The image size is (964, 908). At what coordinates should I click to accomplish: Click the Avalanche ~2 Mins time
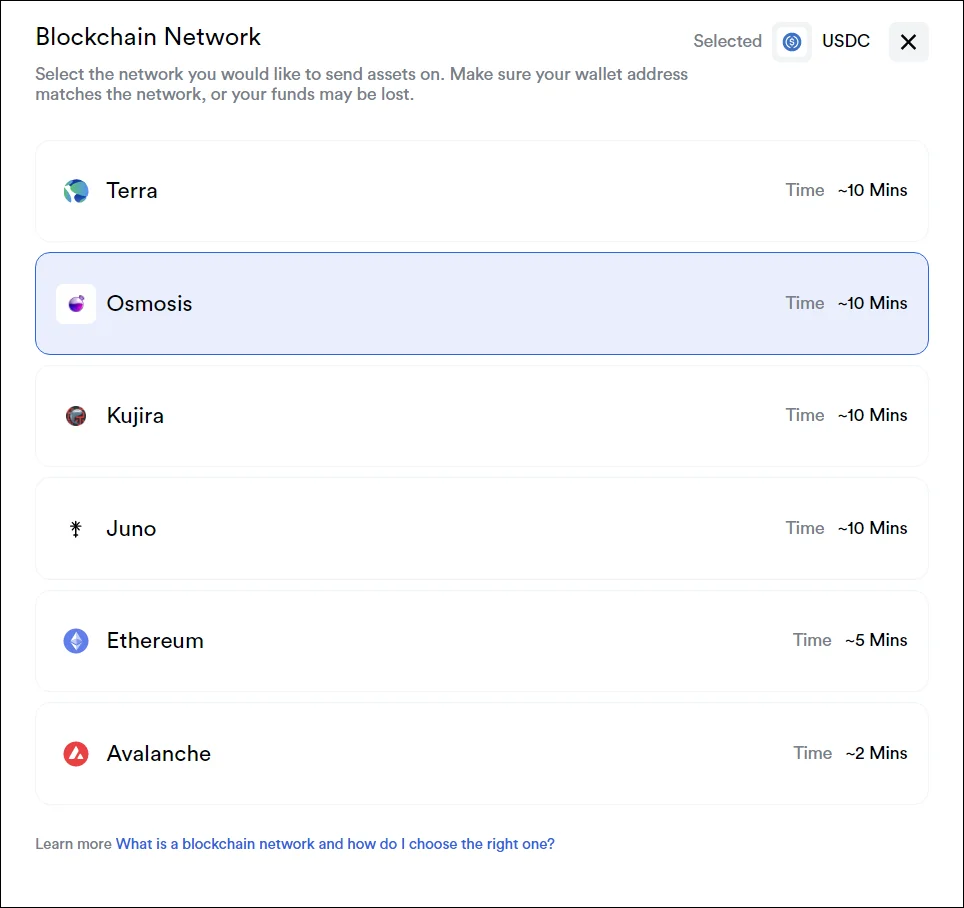[876, 753]
